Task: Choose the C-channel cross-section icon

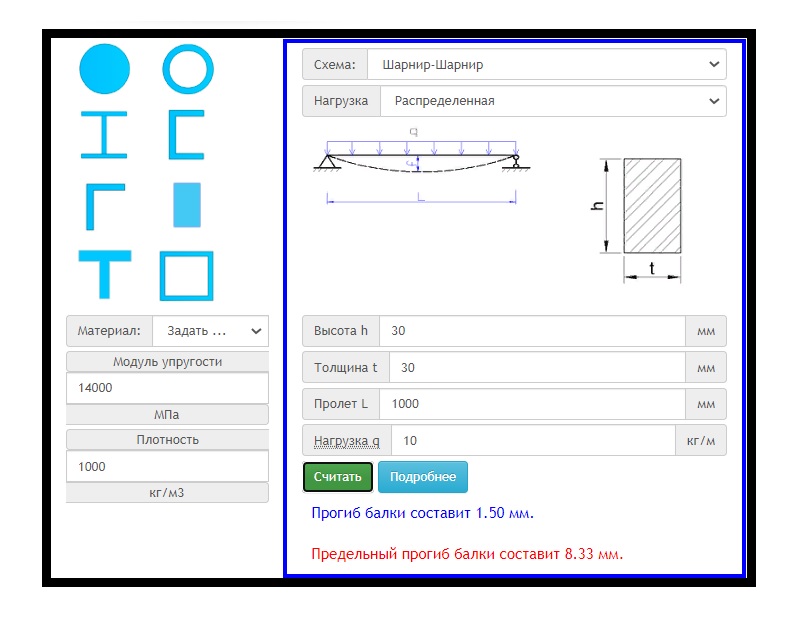Action: (x=187, y=135)
